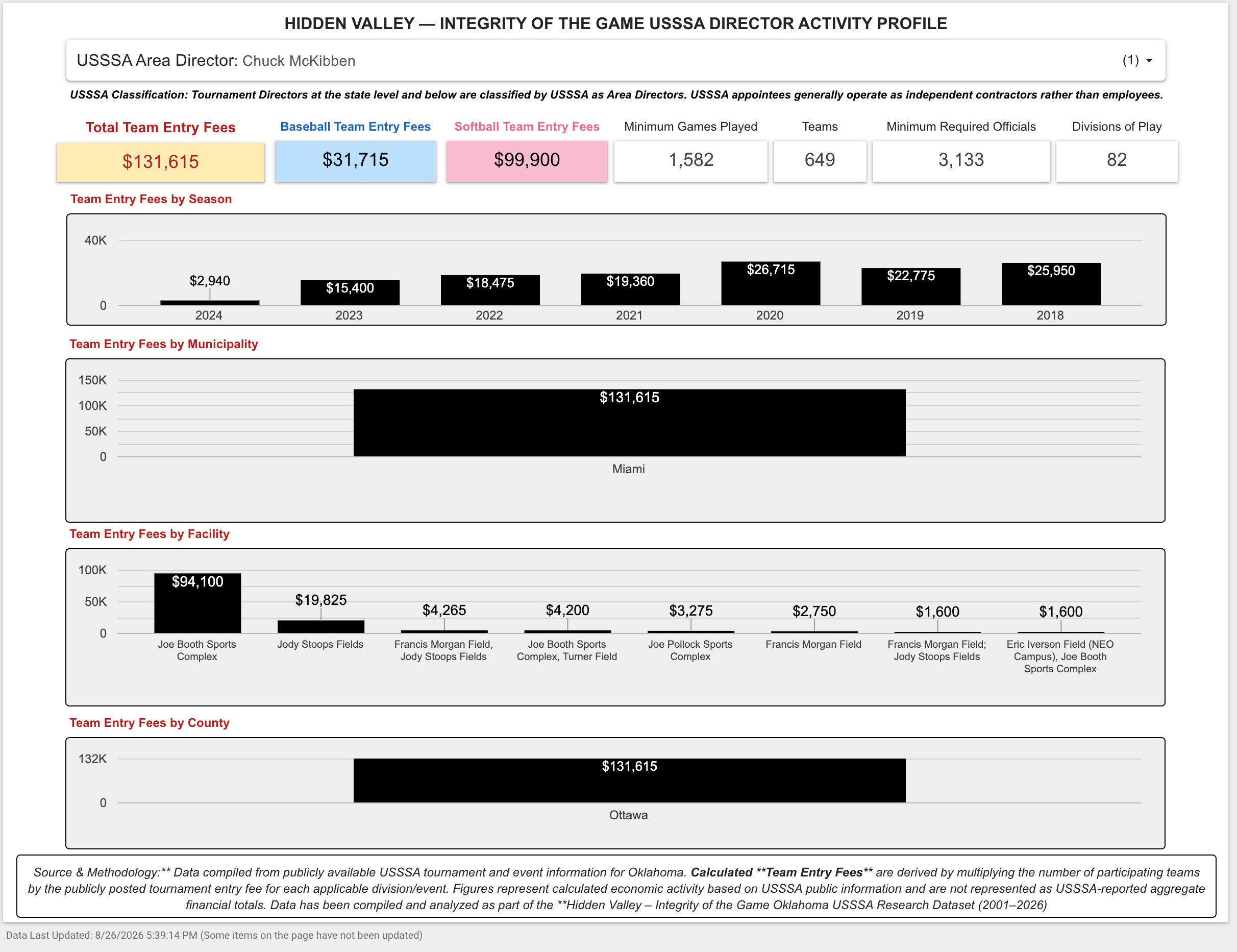
Task: Click the '40K' axis tick in season chart
Action: 96,240
